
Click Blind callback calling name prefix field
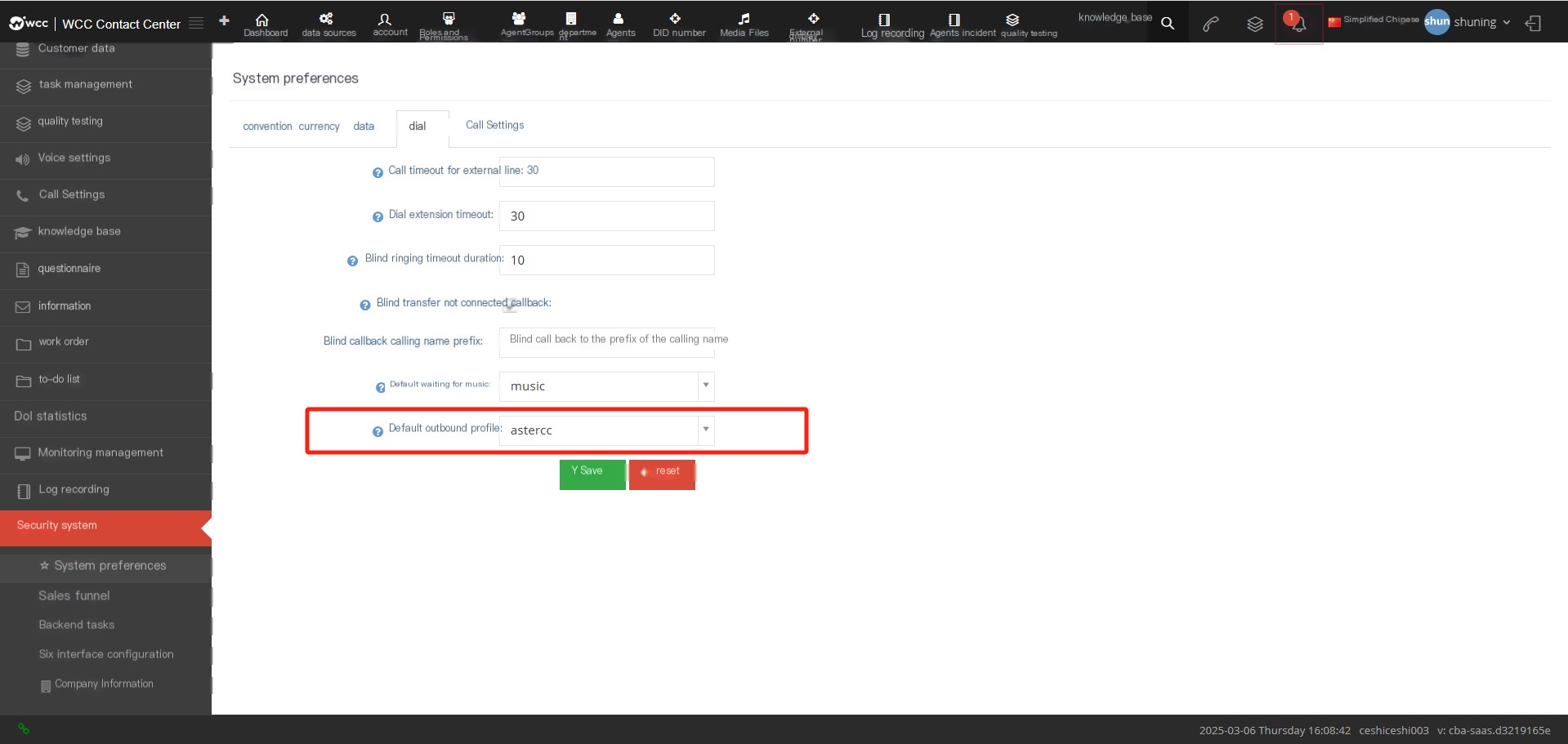click(606, 342)
